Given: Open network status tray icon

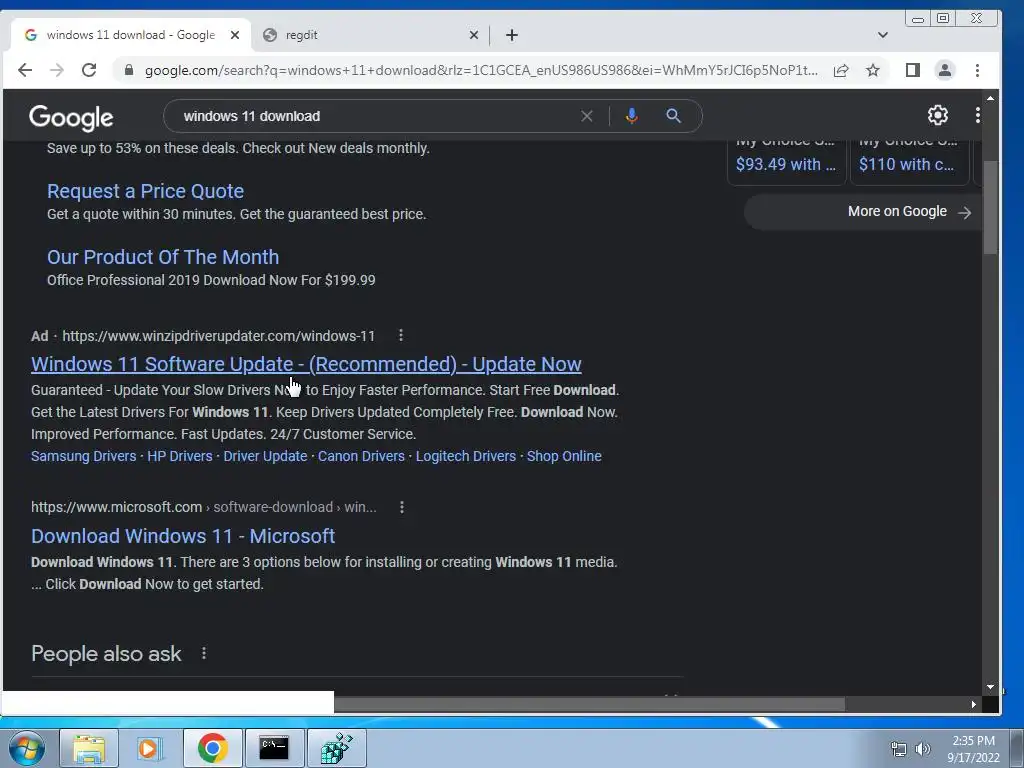Looking at the screenshot, I should (x=899, y=749).
